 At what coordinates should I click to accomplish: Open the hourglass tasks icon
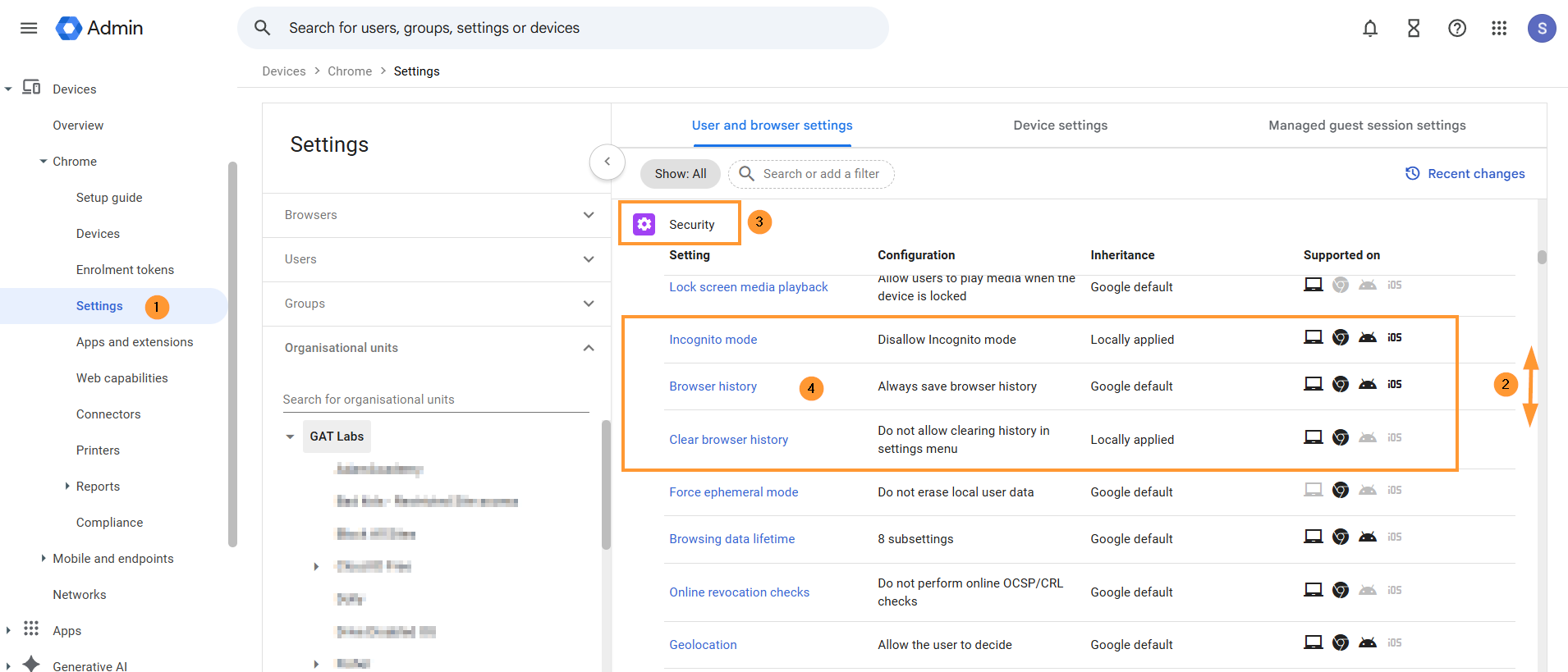(x=1414, y=29)
